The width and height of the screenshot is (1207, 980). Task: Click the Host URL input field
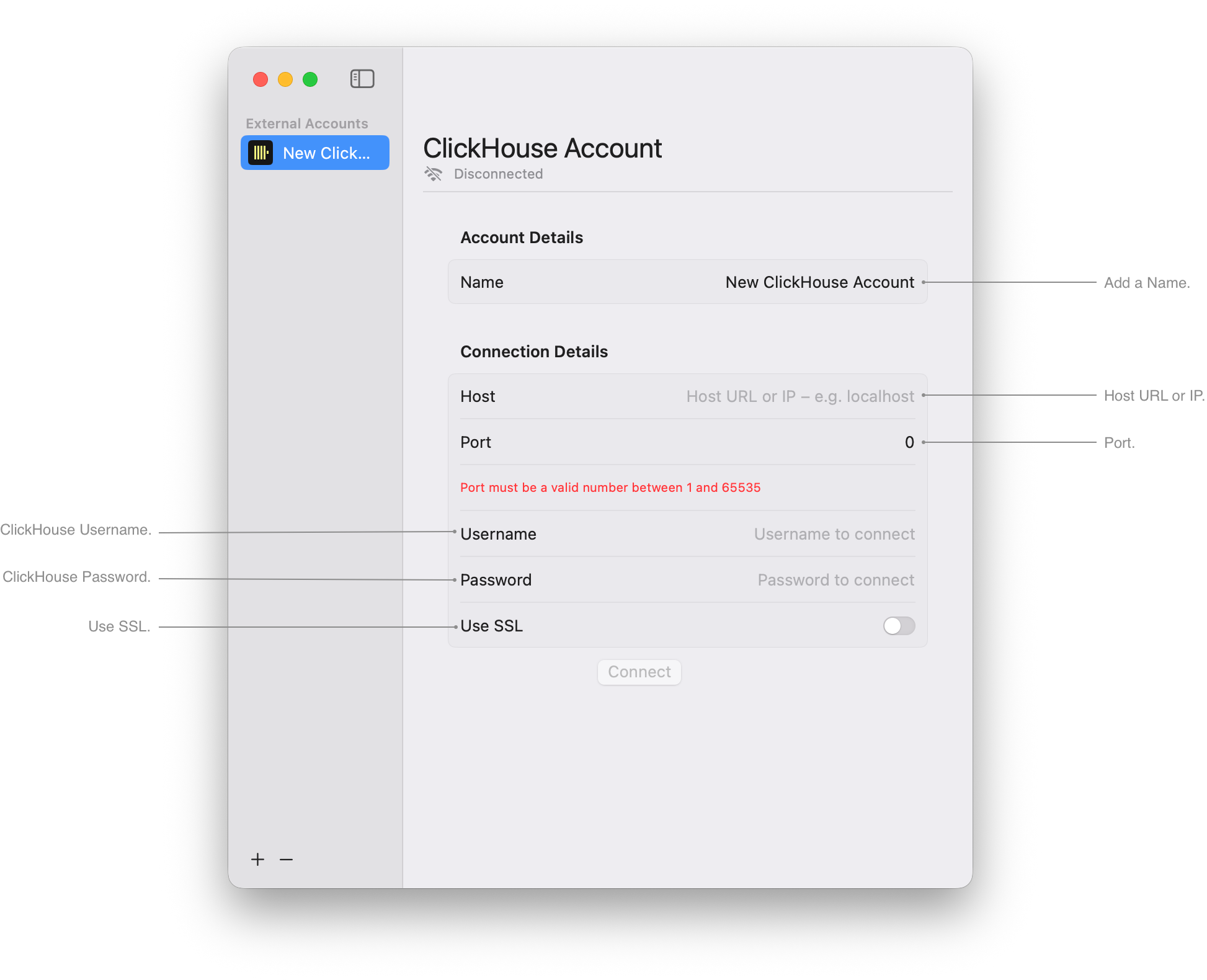799,396
